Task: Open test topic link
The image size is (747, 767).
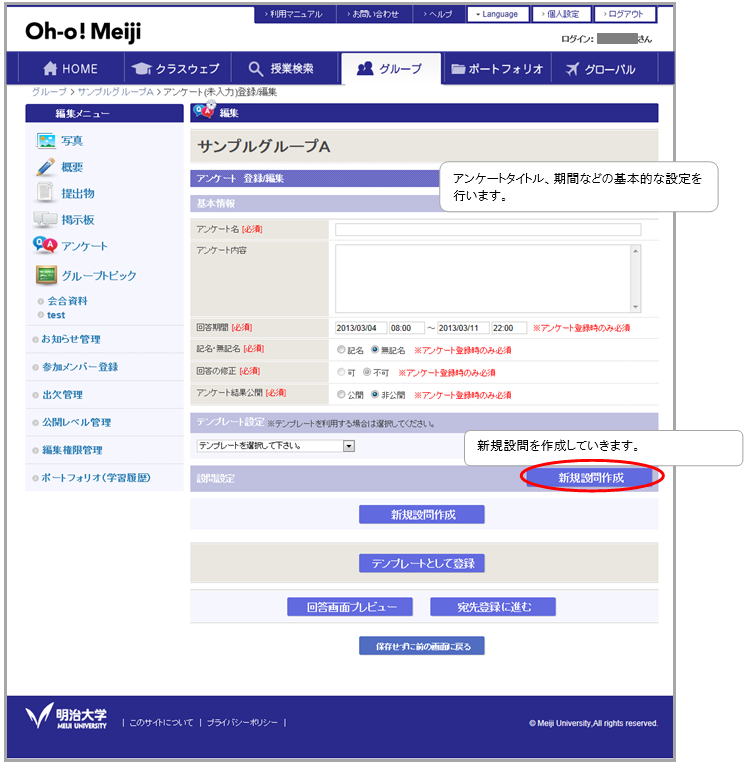Action: (56, 315)
